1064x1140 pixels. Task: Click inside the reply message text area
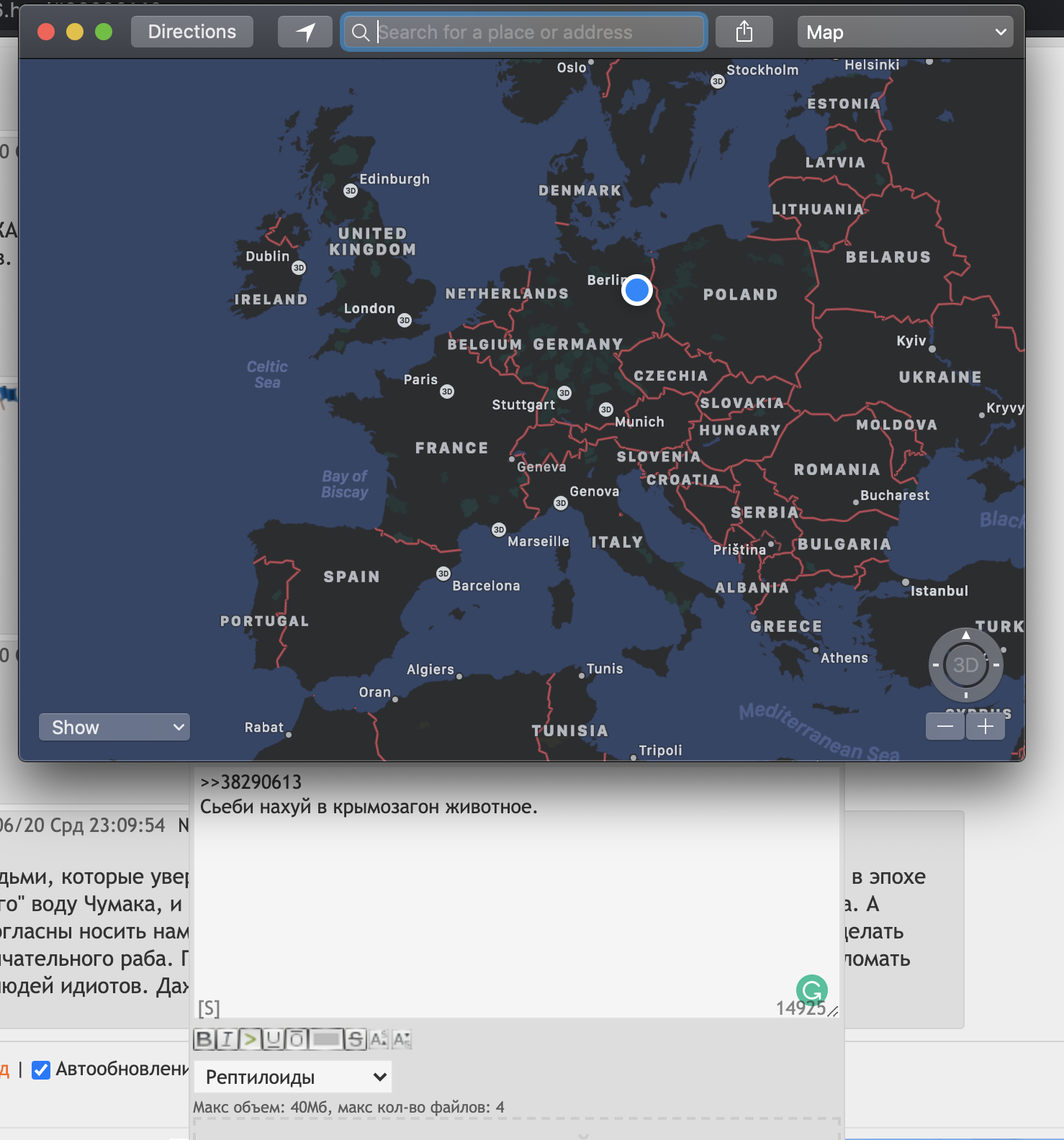click(517, 892)
